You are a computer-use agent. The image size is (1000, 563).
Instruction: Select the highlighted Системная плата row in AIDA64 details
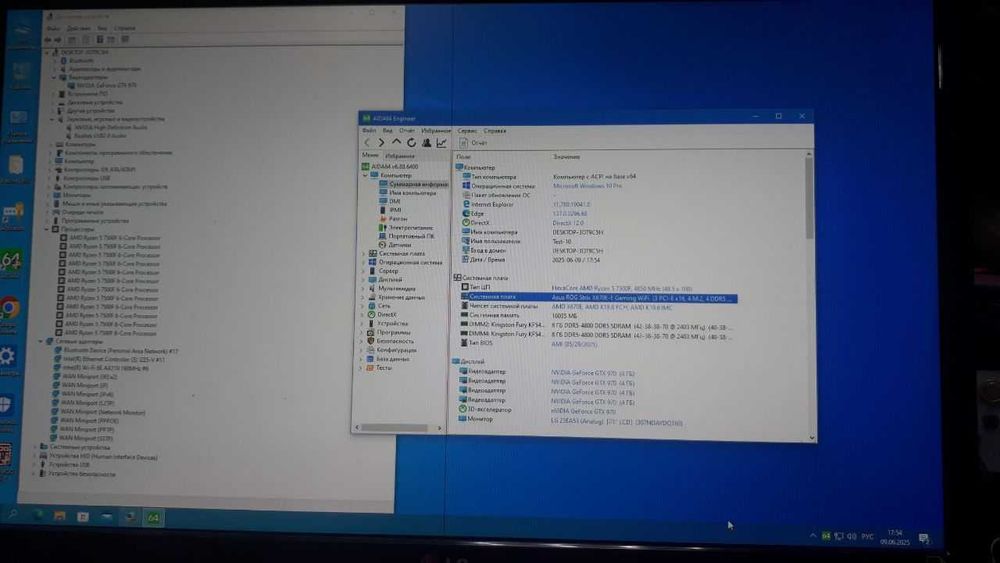(x=599, y=298)
